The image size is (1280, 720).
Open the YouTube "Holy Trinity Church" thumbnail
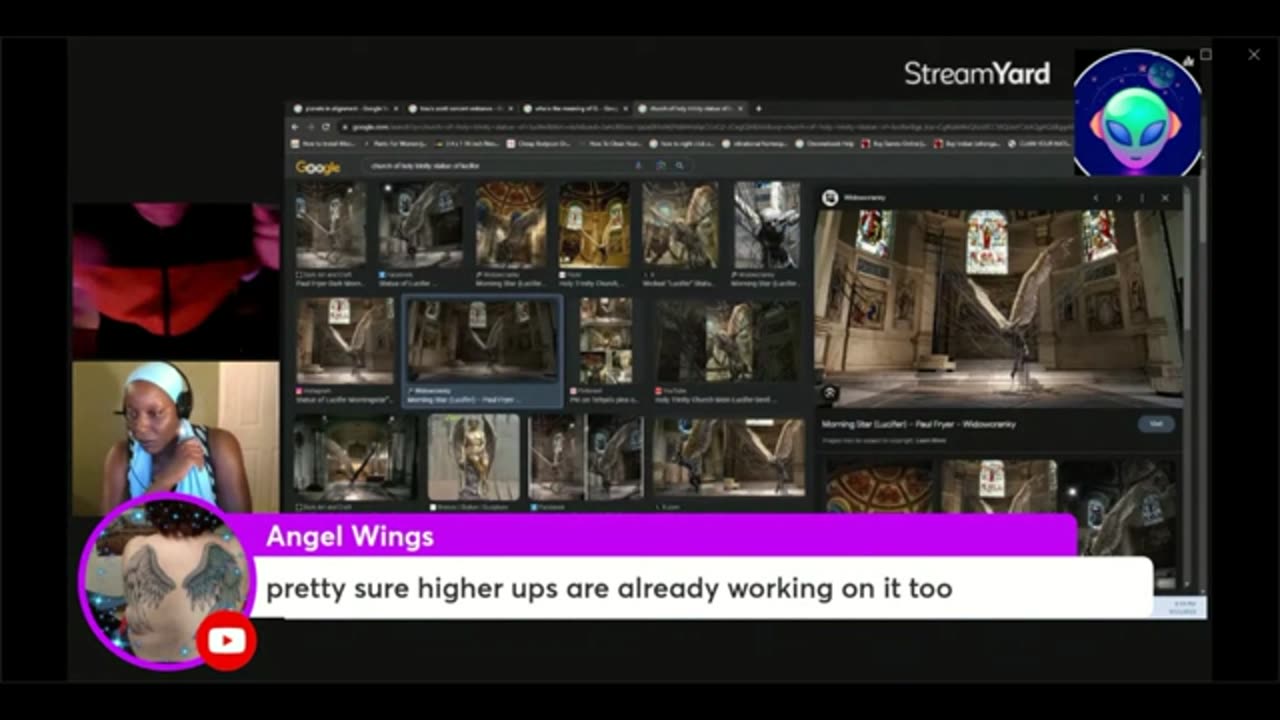coord(727,341)
